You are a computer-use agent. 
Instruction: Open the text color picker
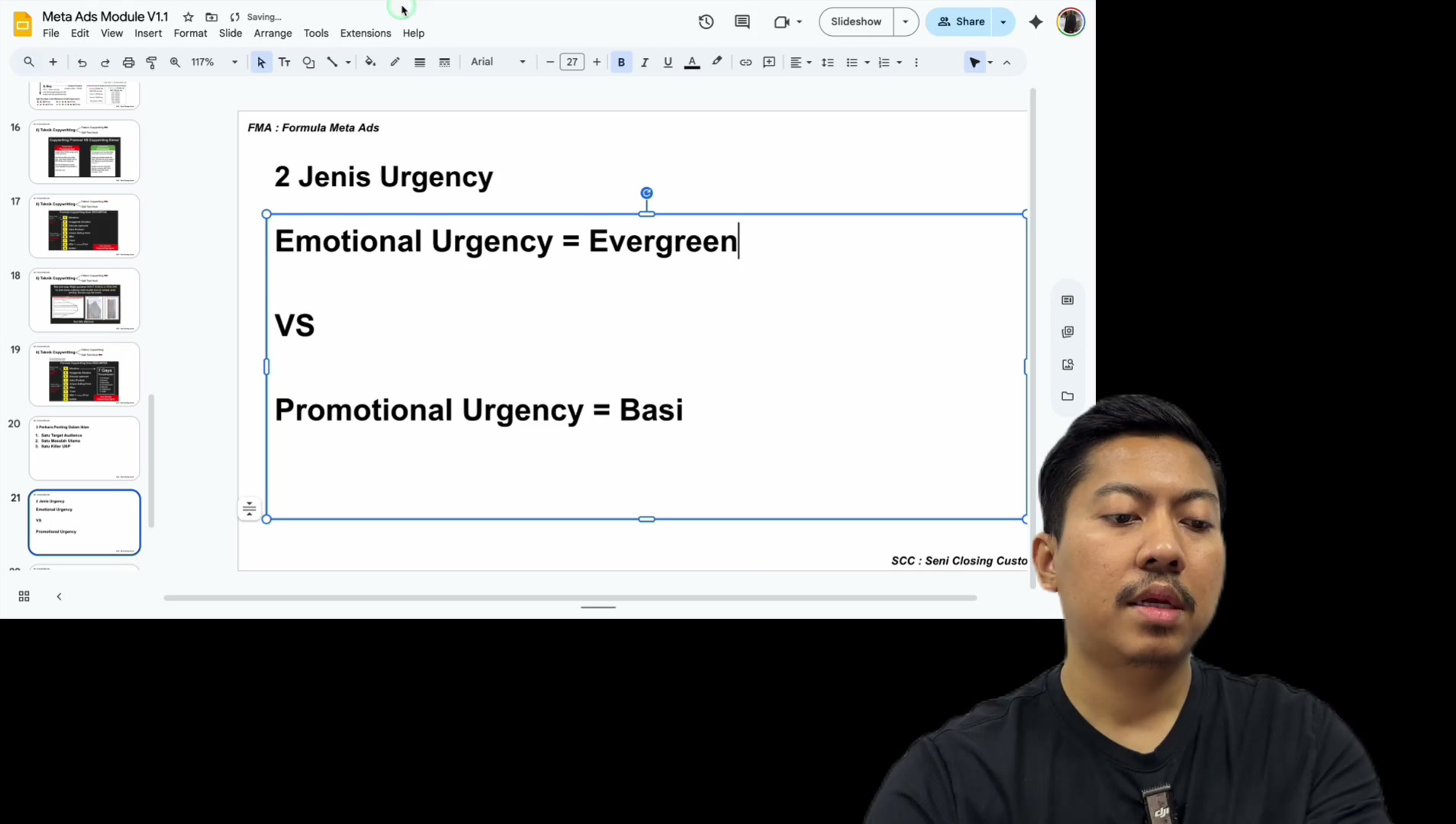click(692, 63)
